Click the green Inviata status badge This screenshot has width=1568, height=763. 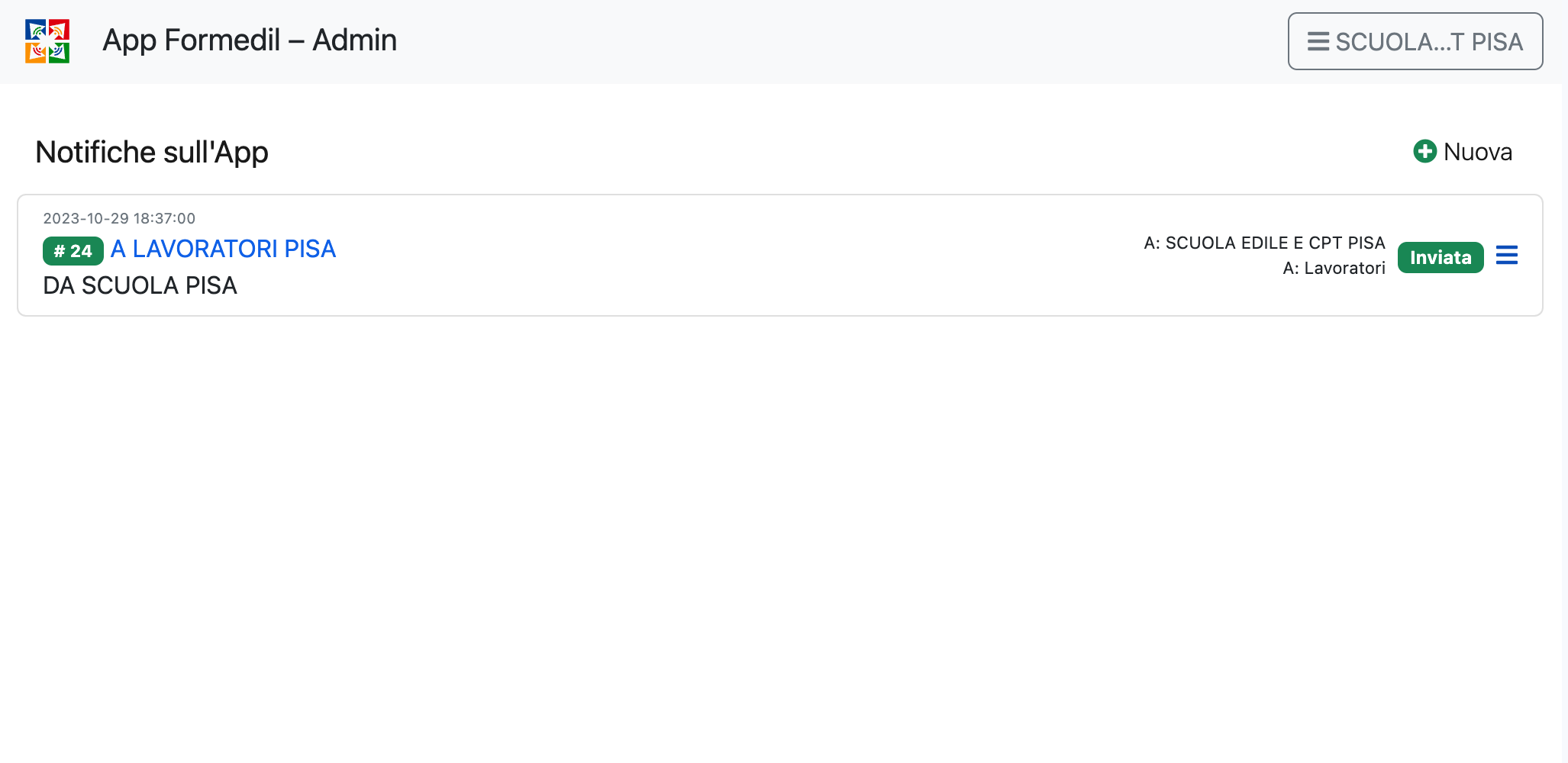click(1440, 257)
